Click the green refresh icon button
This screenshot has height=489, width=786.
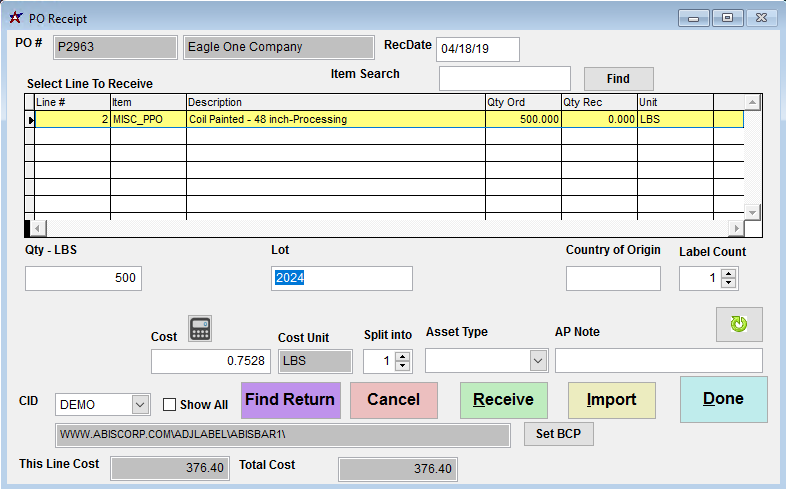[739, 325]
